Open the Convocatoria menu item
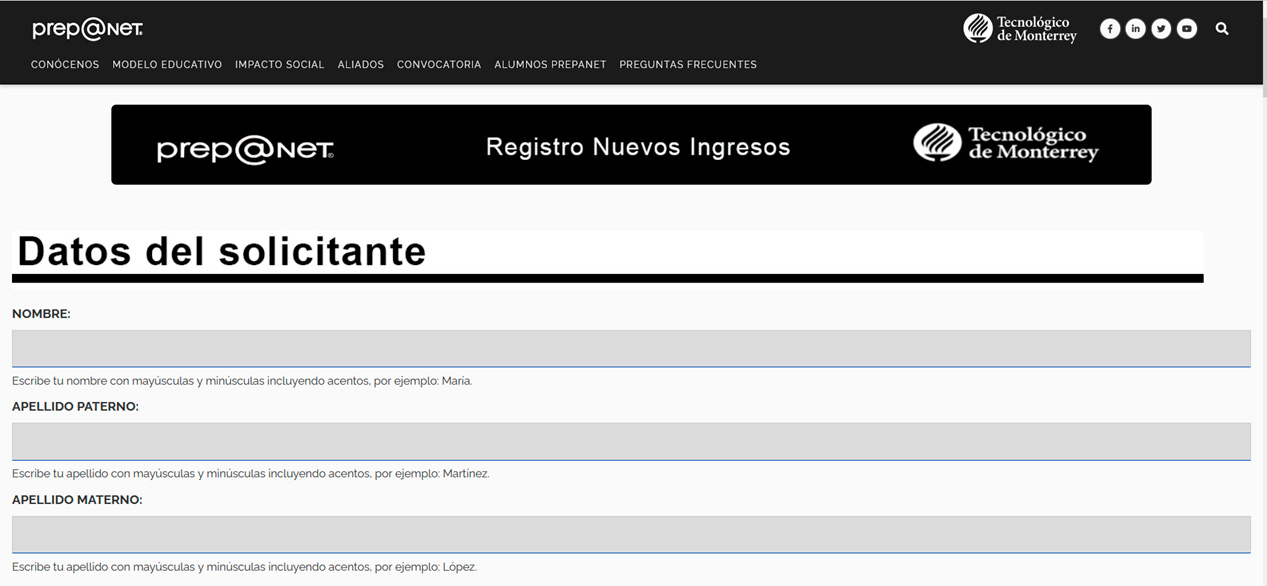This screenshot has width=1267, height=586. click(x=439, y=65)
